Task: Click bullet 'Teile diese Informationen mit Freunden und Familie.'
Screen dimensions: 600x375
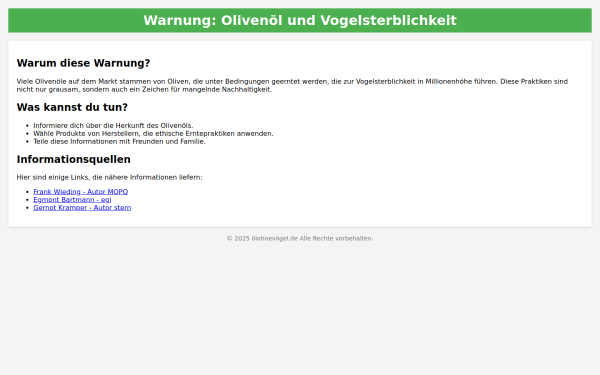Action: [x=119, y=142]
